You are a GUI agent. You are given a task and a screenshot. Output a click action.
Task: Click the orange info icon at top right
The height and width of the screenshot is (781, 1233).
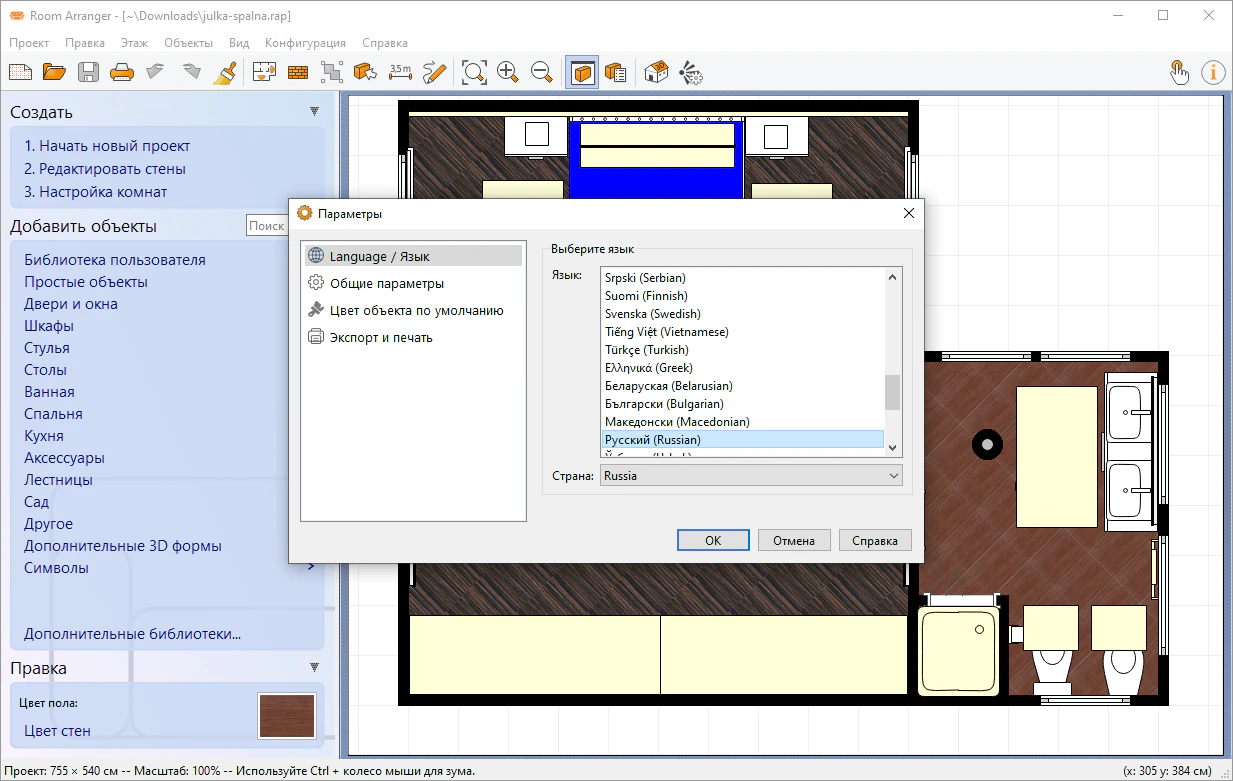click(x=1213, y=72)
